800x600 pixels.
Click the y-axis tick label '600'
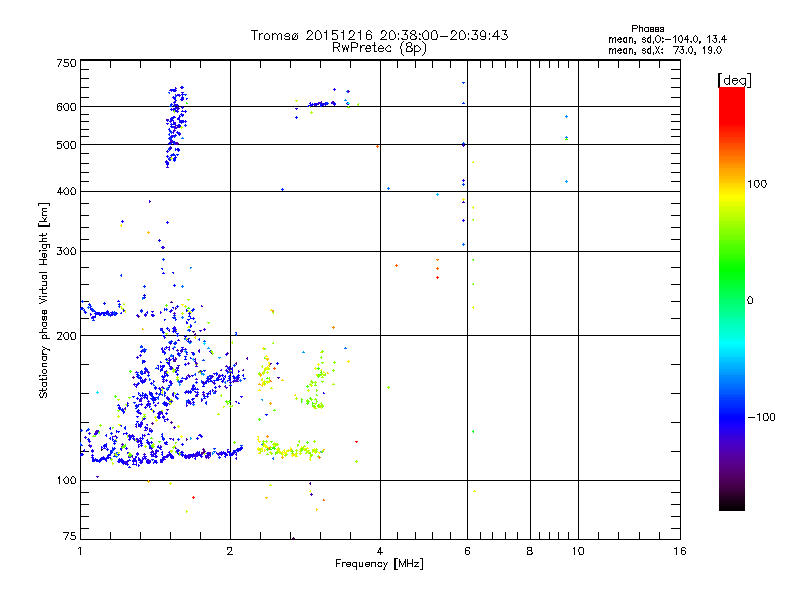click(67, 107)
